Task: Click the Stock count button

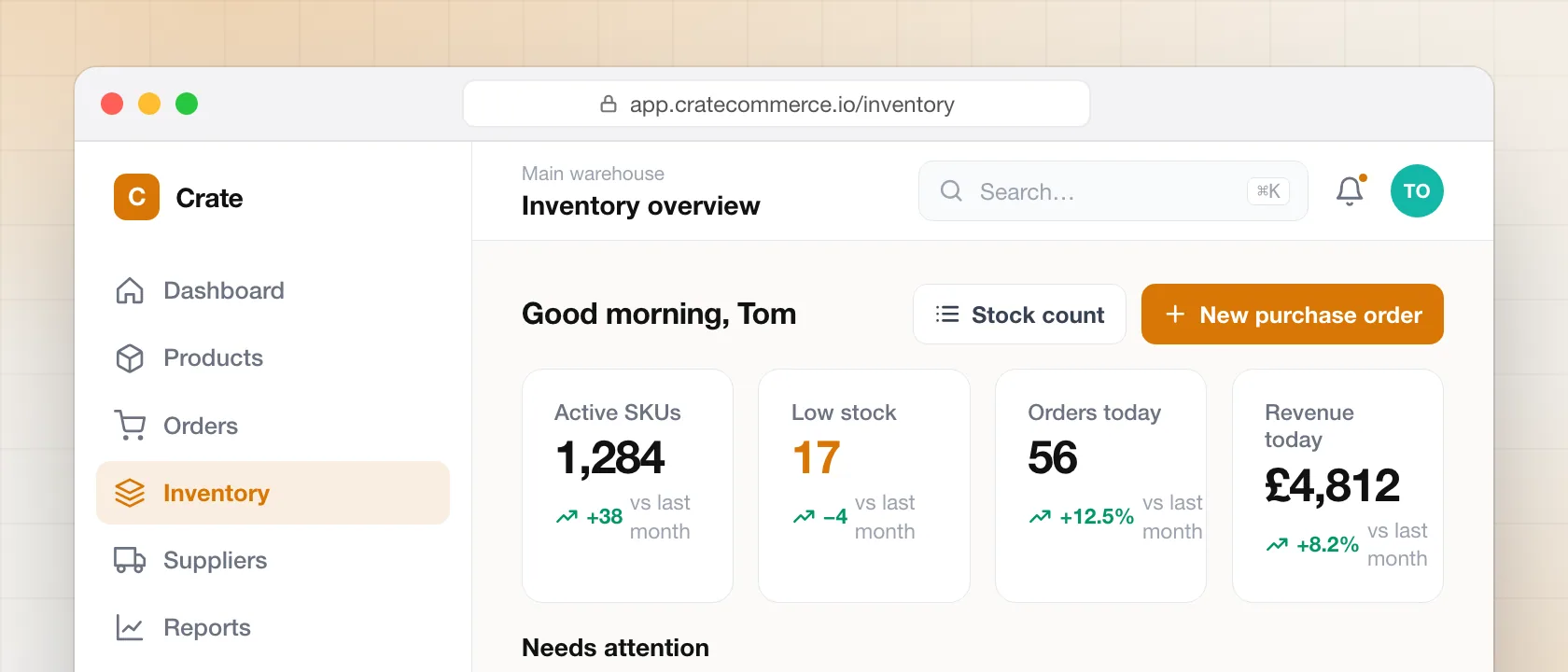Action: pos(1019,315)
